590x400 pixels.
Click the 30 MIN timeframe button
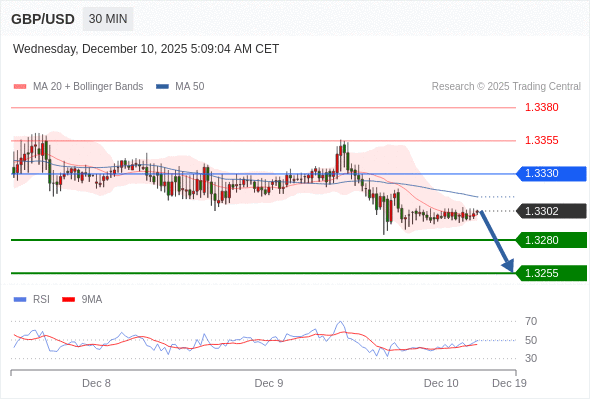pos(108,19)
